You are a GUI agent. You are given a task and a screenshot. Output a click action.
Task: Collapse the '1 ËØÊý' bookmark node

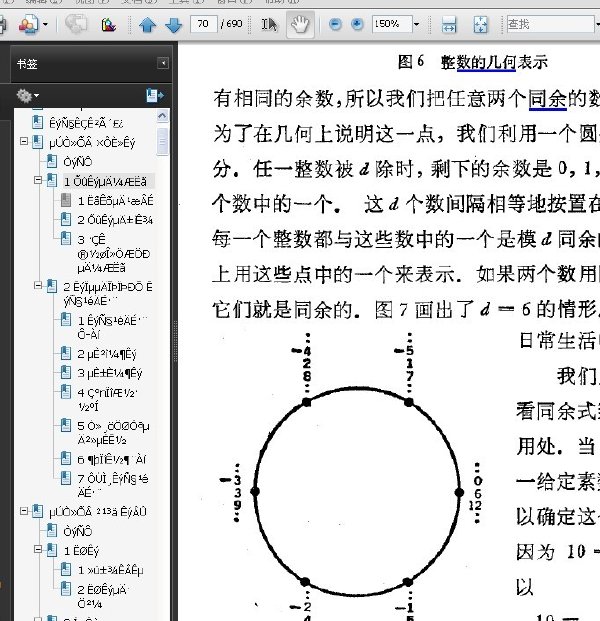[x=38, y=549]
